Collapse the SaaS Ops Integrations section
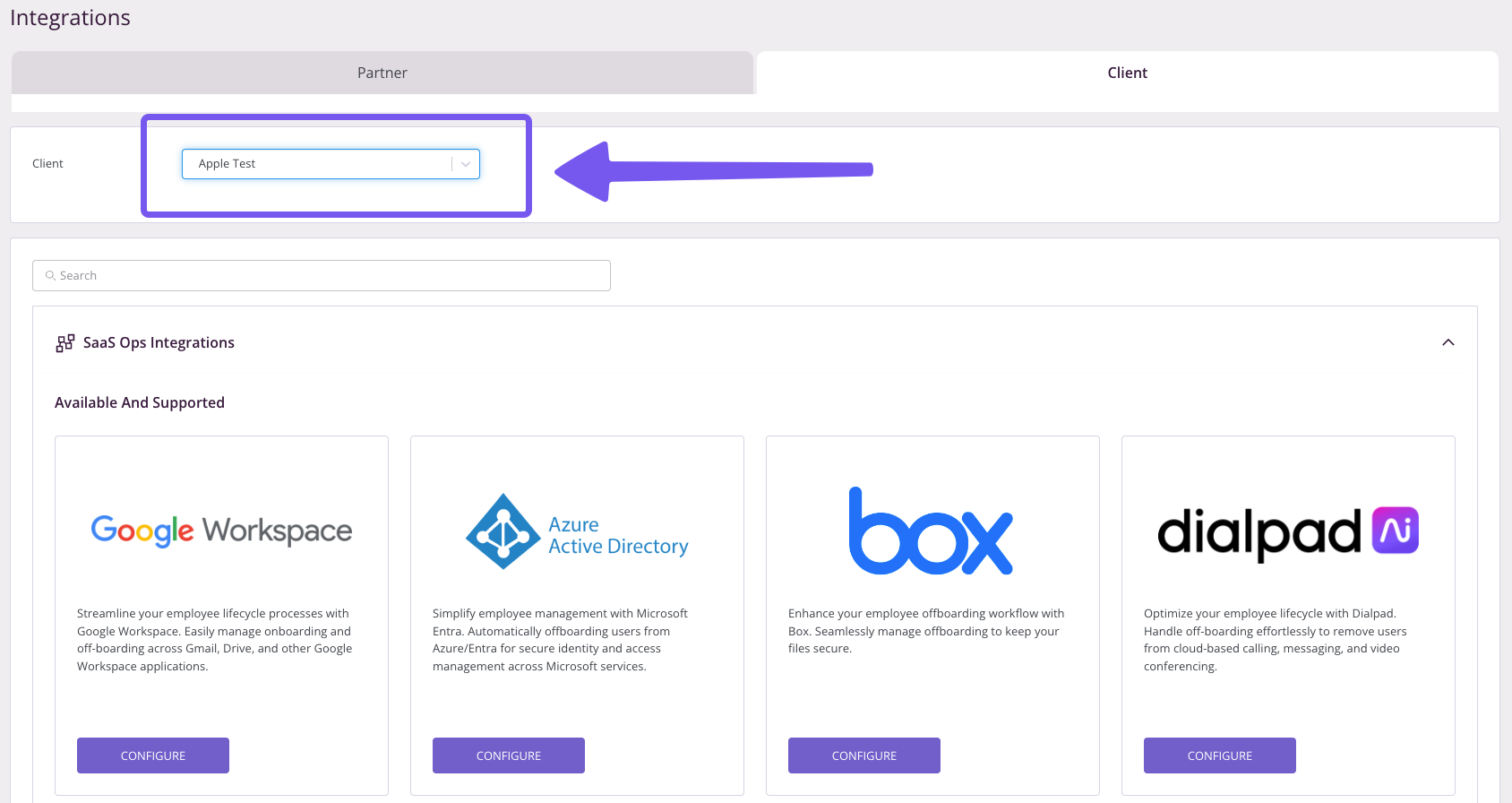The image size is (1512, 803). click(1448, 342)
